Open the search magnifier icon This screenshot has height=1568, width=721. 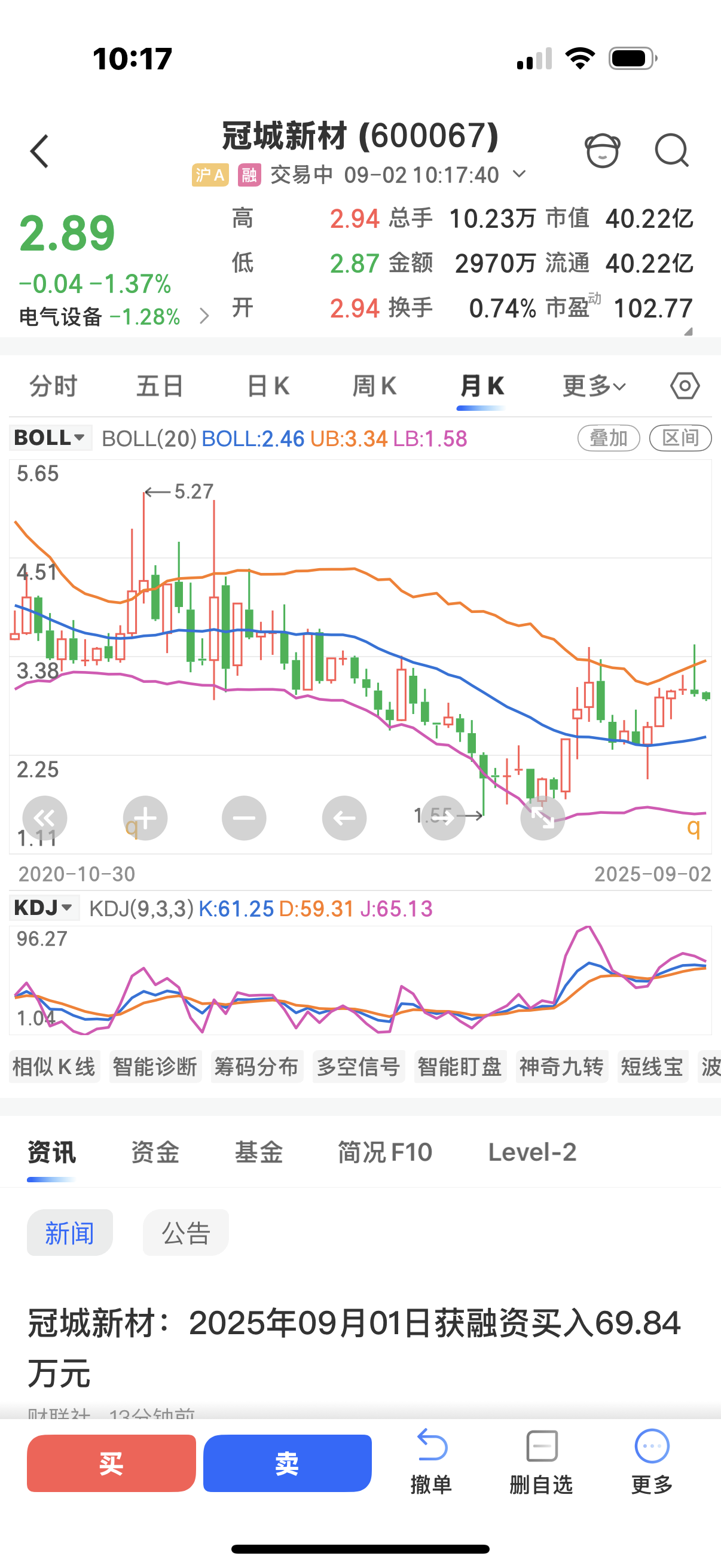point(672,150)
